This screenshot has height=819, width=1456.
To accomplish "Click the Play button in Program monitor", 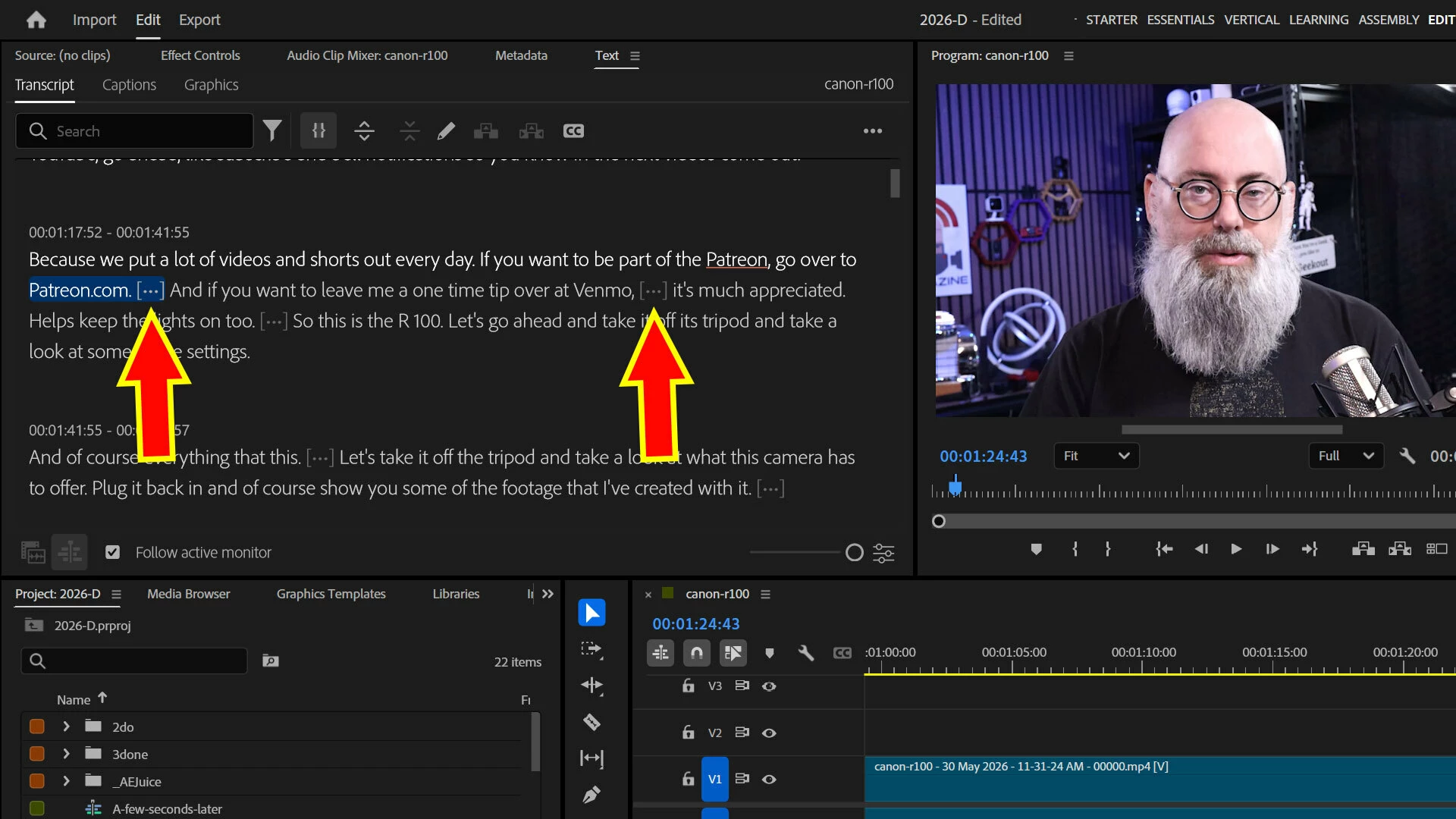I will tap(1236, 549).
